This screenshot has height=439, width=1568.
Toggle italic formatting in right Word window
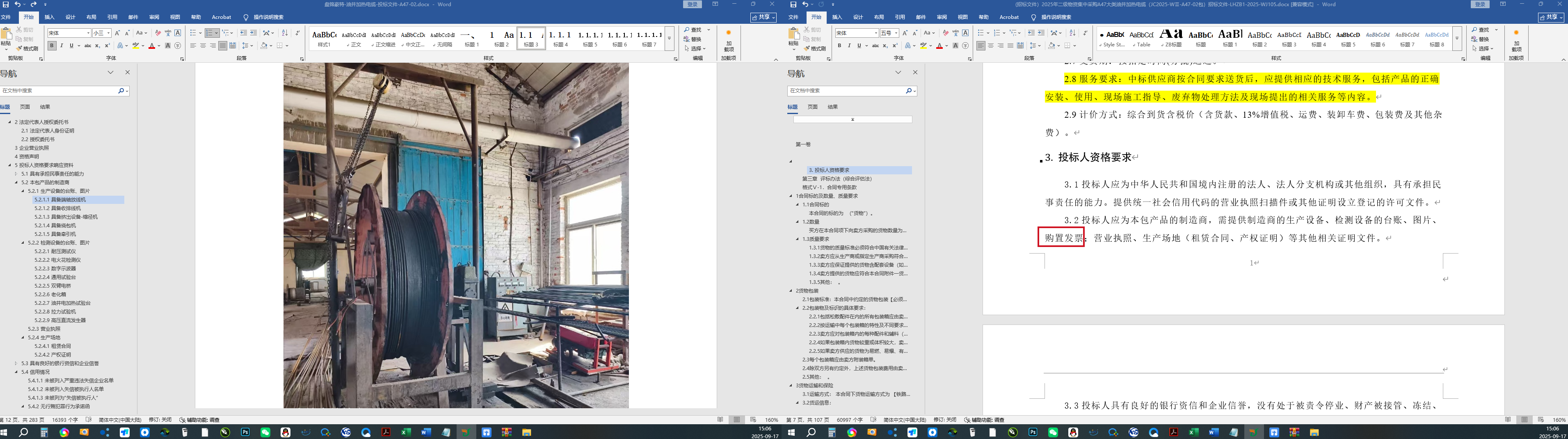point(849,46)
